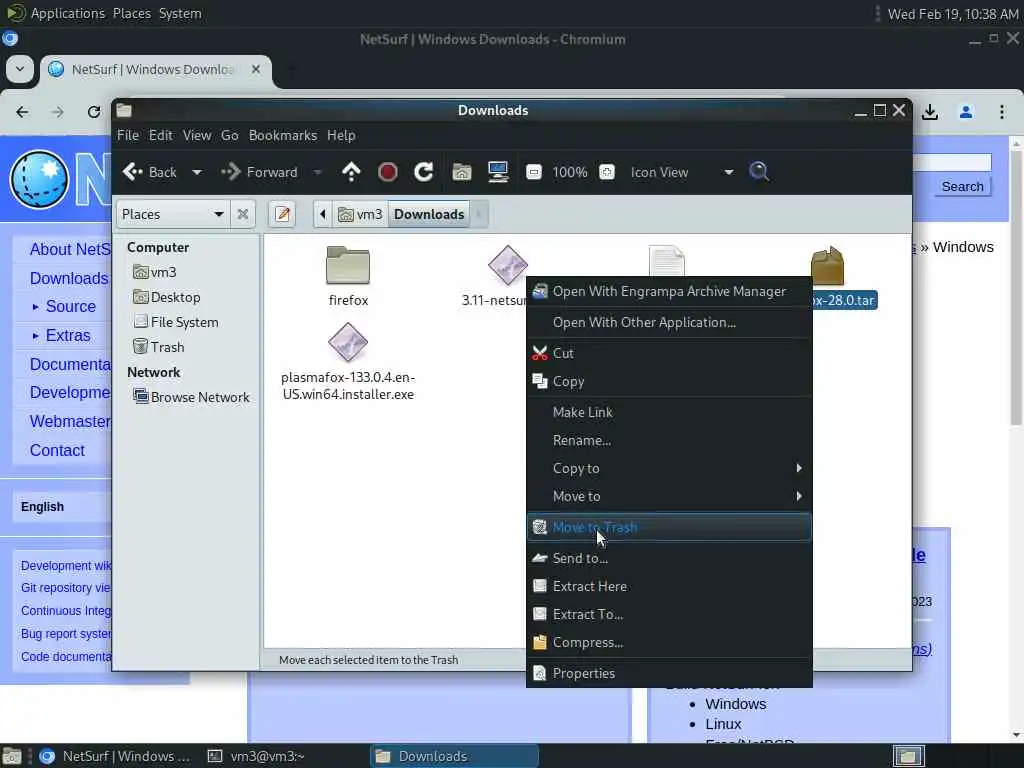The image size is (1024, 768).
Task: Click the Forward navigation button
Action: pos(259,172)
